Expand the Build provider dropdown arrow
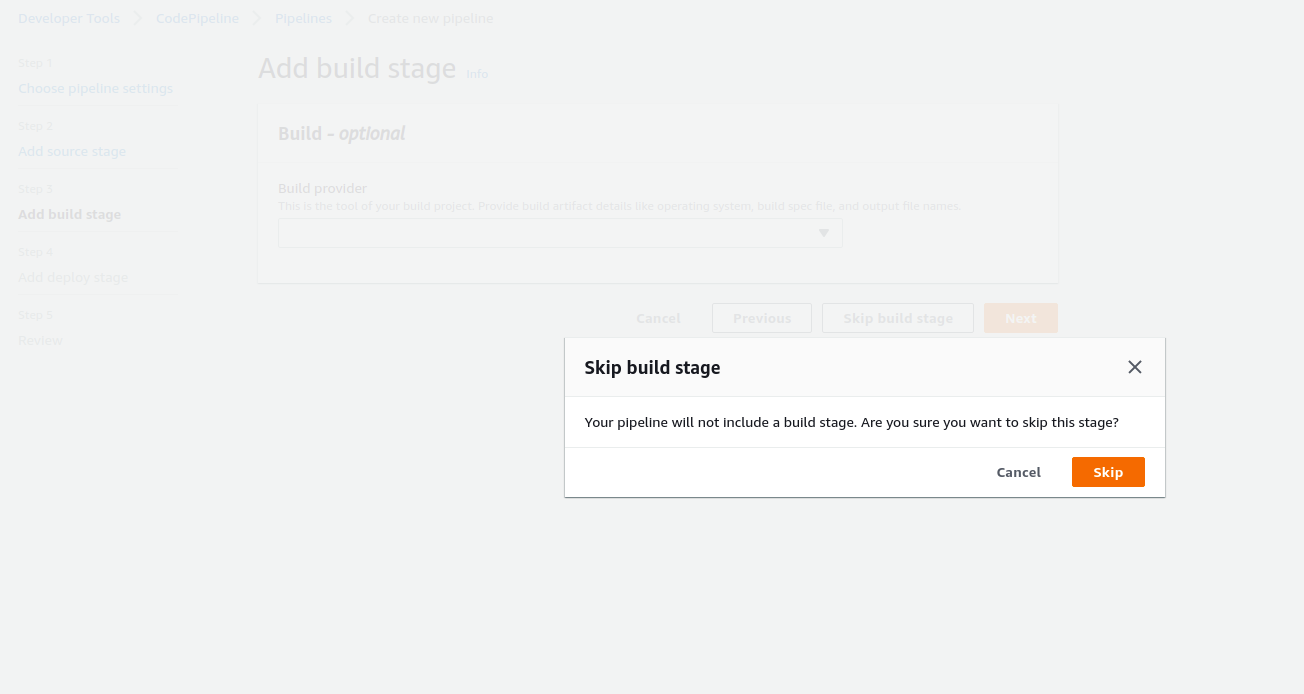1304x694 pixels. click(824, 233)
